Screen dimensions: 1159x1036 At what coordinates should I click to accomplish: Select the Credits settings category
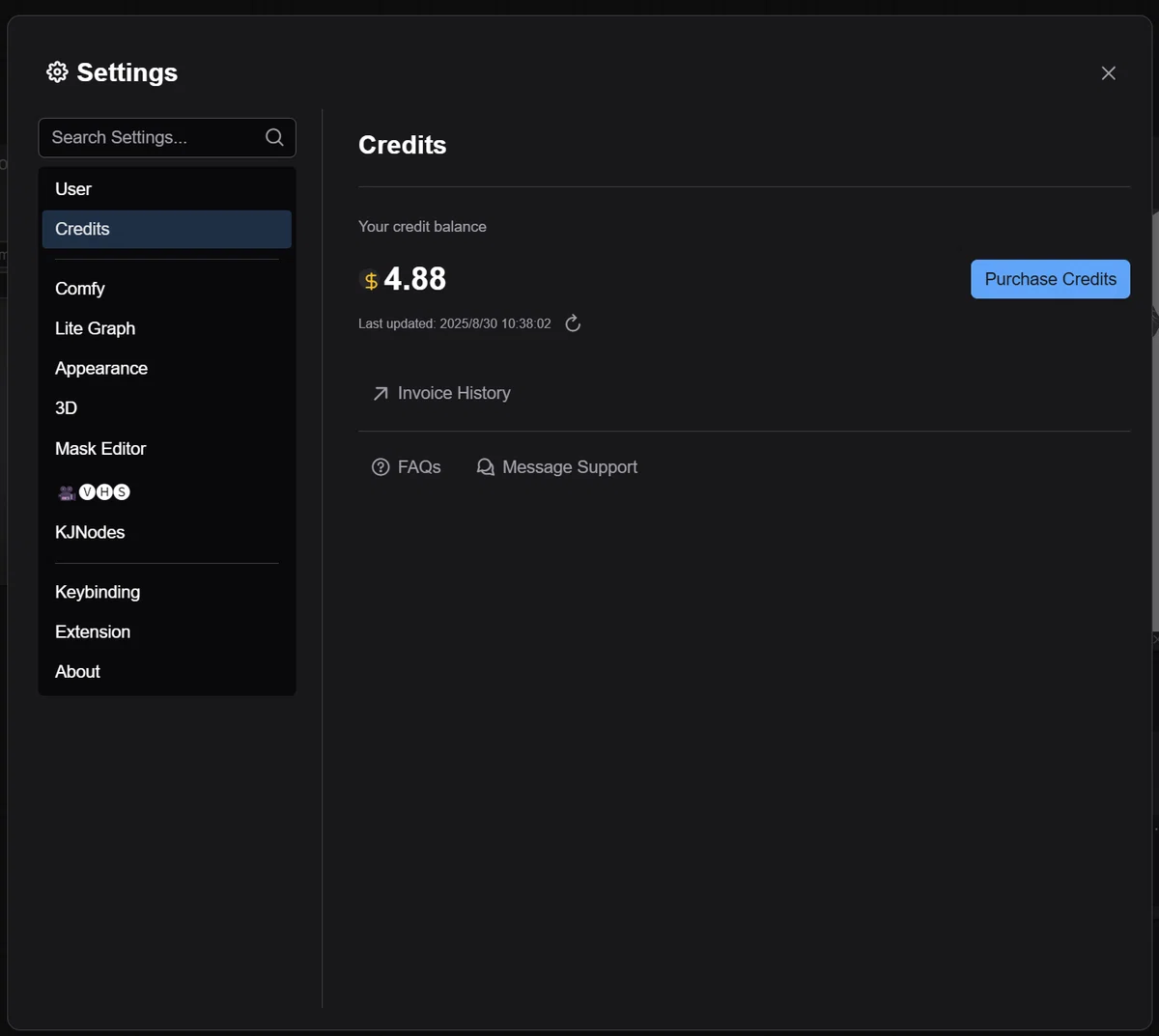(166, 229)
